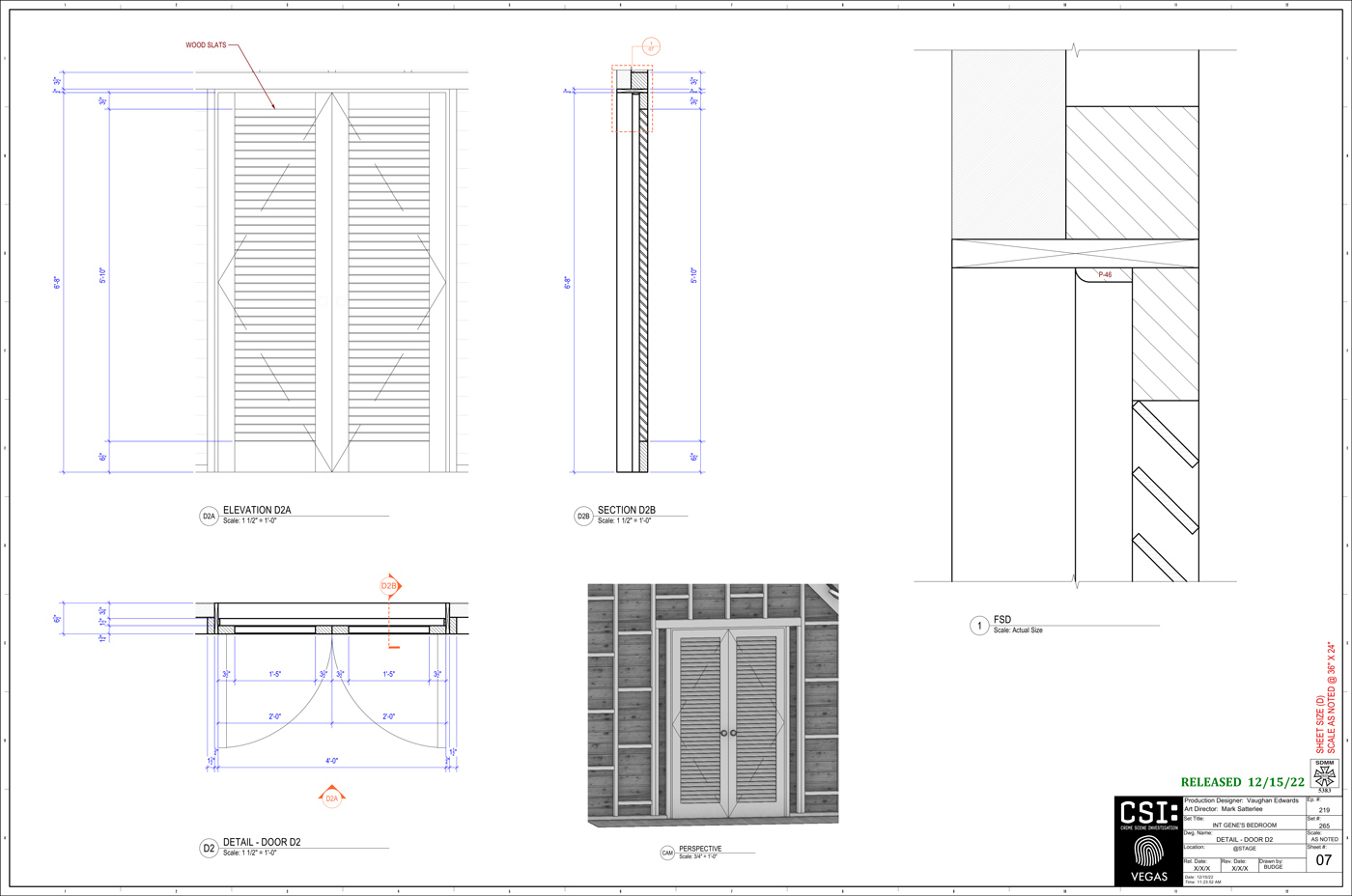Click the perspective render of the louvered doors
The image size is (1352, 896).
(713, 705)
